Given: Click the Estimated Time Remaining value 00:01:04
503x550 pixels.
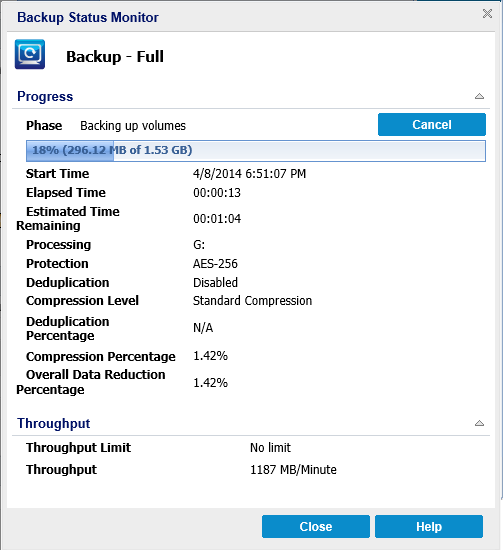Looking at the screenshot, I should [217, 219].
